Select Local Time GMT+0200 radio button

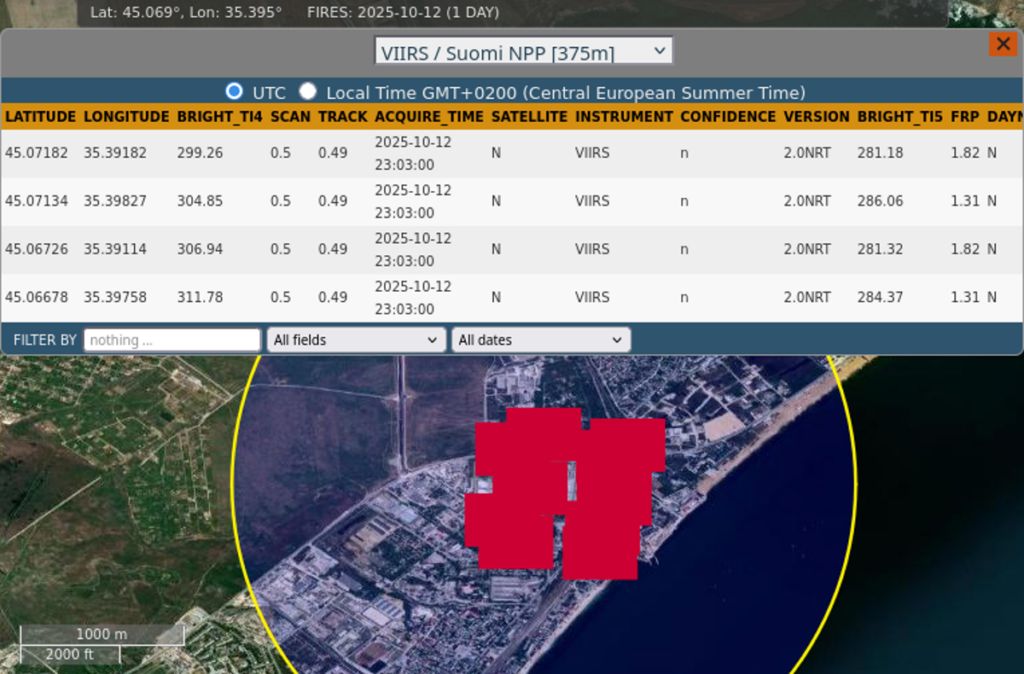(308, 91)
